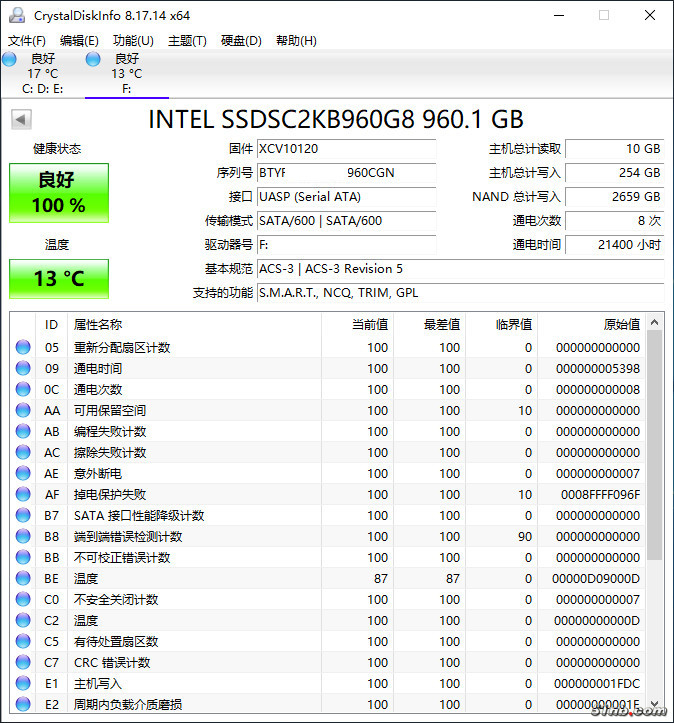Close the CrystalDiskInfo window

pos(650,15)
